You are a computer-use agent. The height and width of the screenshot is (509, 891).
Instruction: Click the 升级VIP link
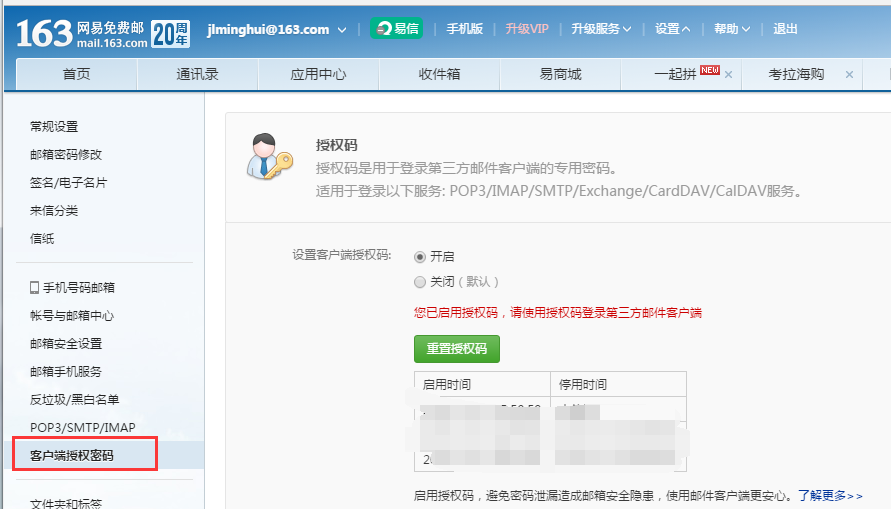(527, 29)
